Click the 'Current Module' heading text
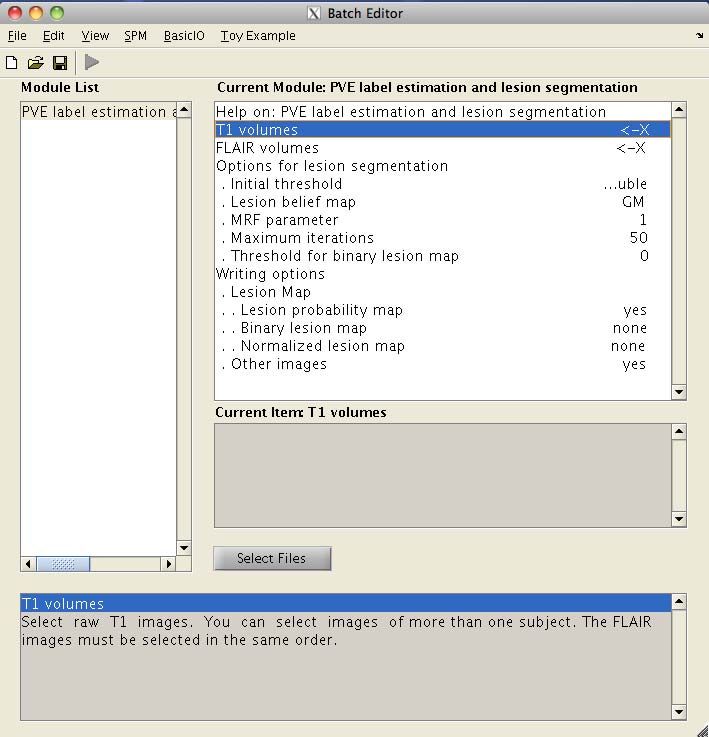Screen dimensions: 709x737 coord(427,87)
